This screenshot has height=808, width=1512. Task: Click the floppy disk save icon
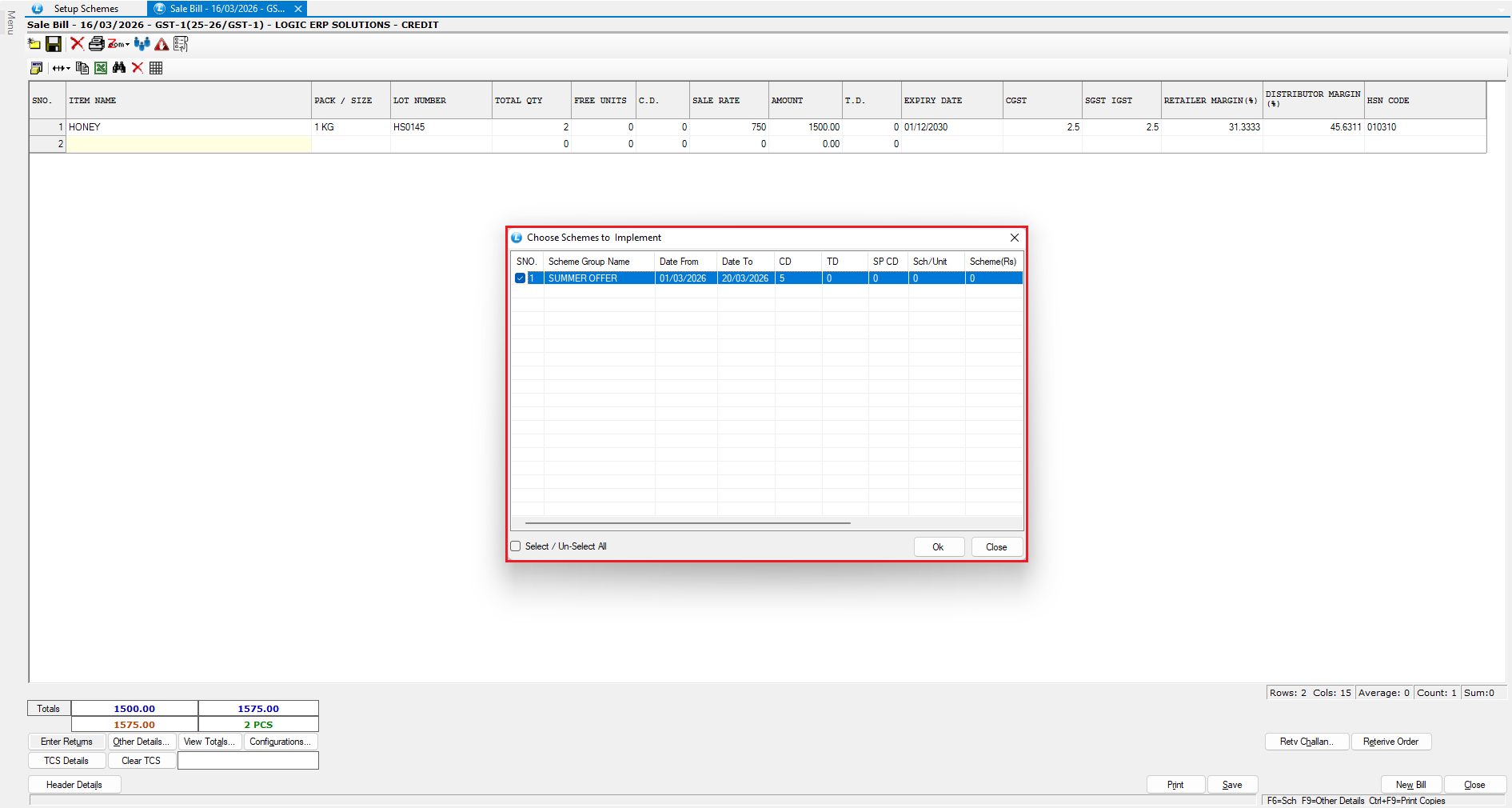pos(54,44)
